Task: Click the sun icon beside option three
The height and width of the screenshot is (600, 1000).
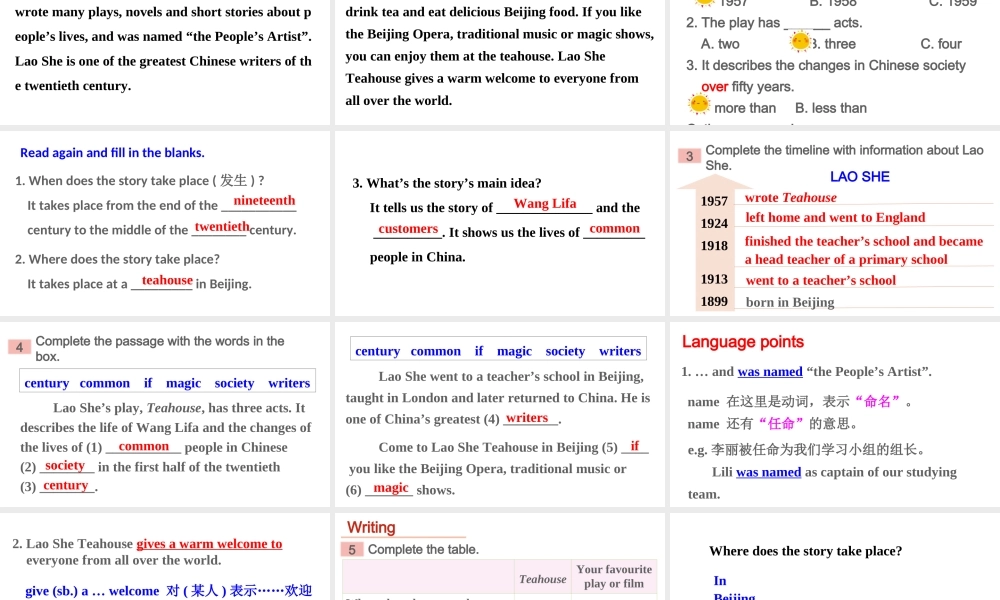Action: tap(800, 42)
